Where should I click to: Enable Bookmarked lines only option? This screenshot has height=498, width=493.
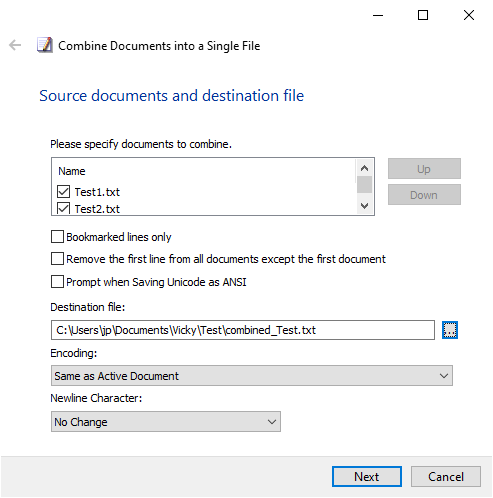tap(57, 237)
